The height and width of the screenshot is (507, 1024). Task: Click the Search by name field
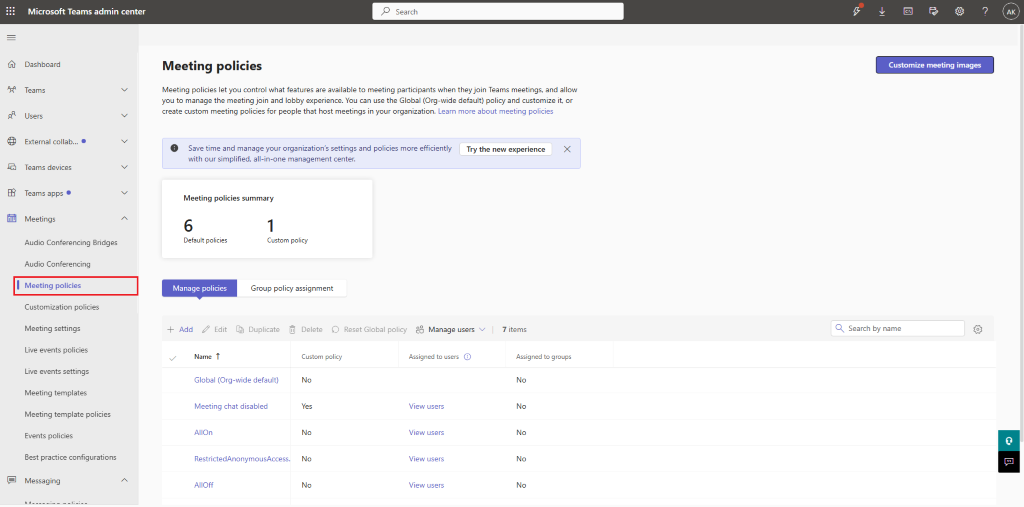(897, 329)
